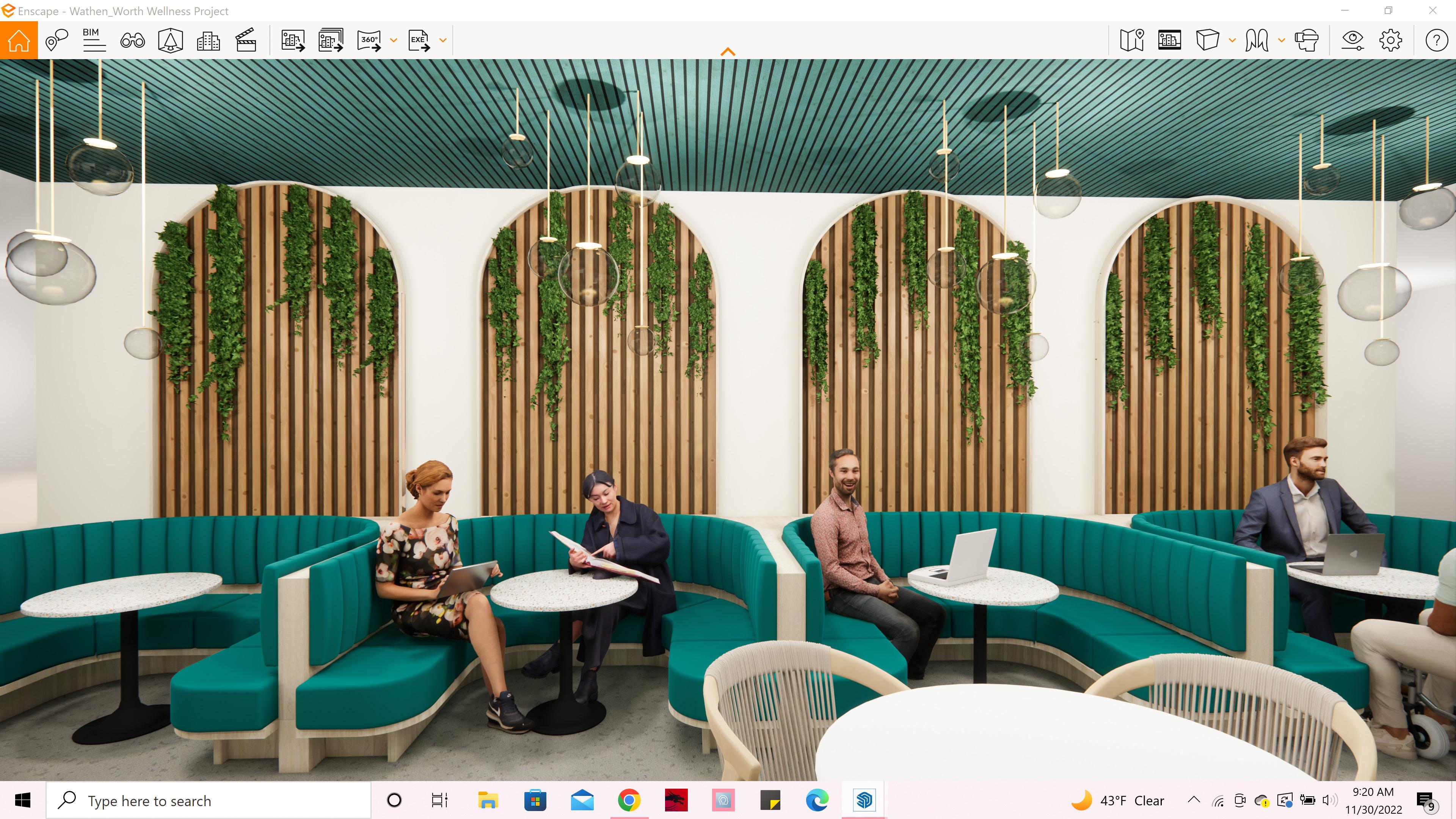Screen dimensions: 1456x819
Task: Open Microsoft Edge from taskbar
Action: point(817,800)
